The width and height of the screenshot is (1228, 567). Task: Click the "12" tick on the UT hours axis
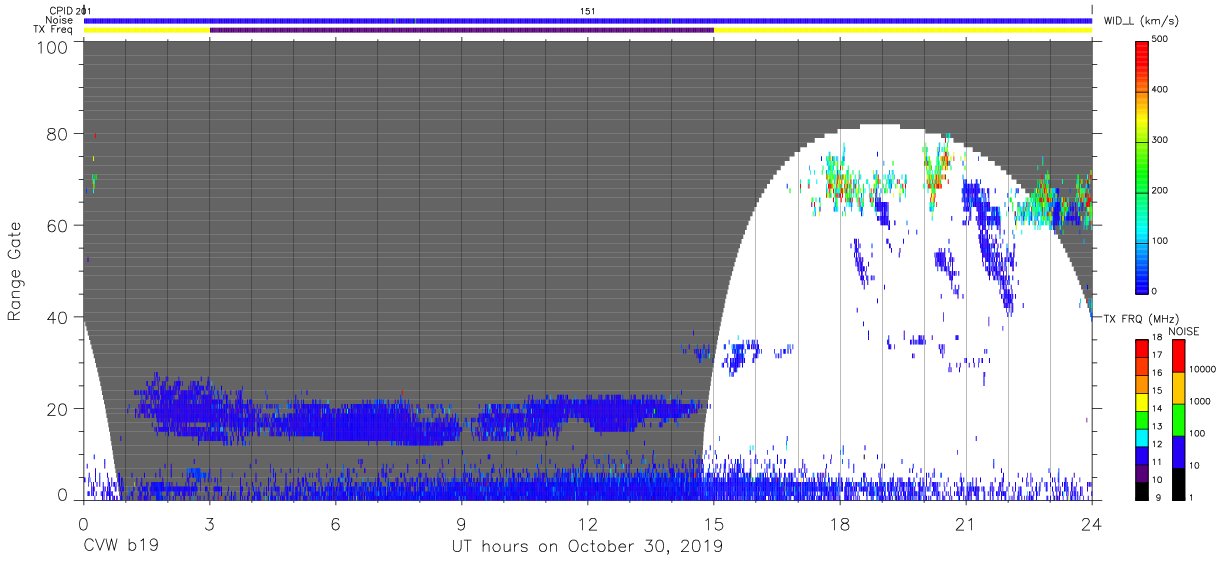[x=587, y=524]
